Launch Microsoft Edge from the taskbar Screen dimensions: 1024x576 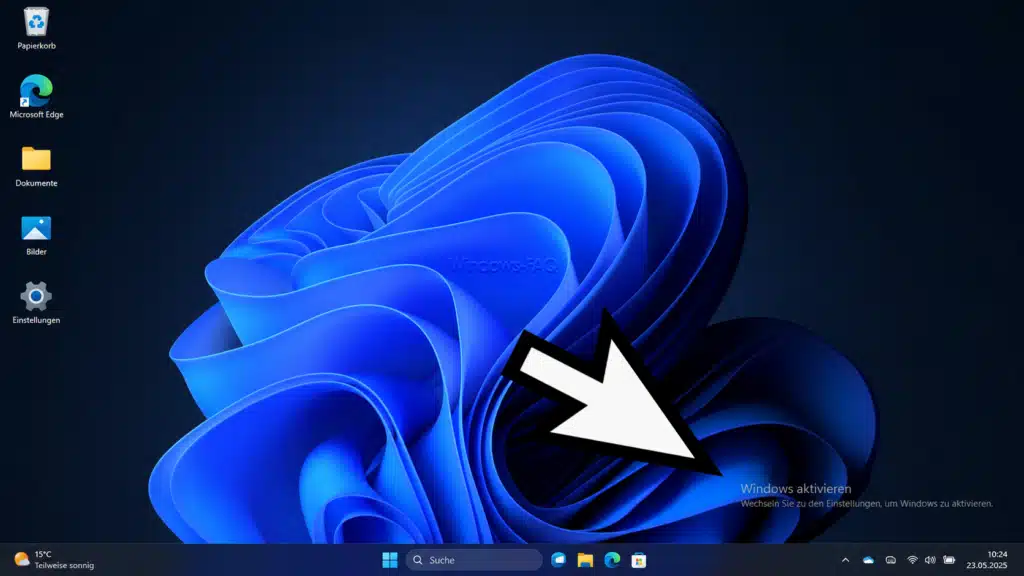612,560
